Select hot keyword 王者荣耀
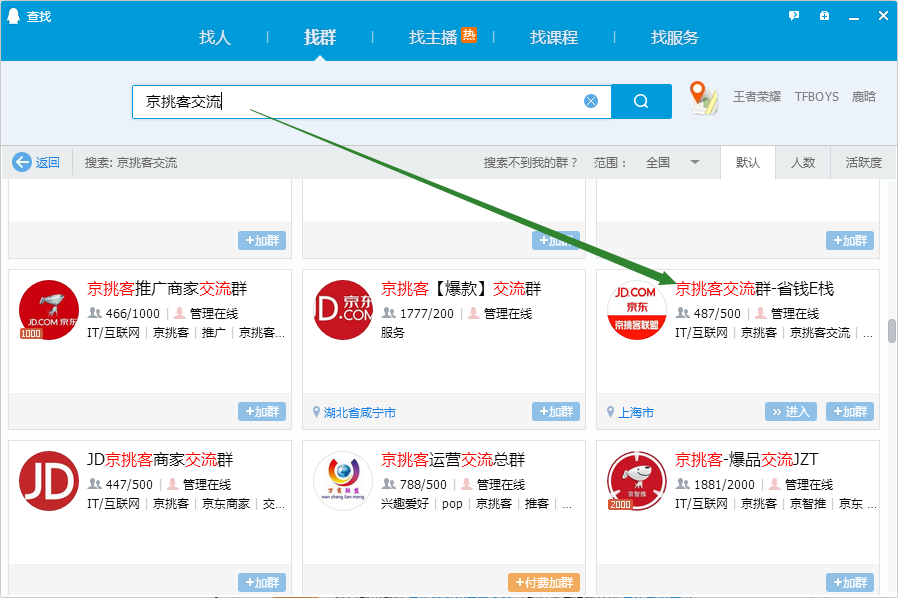The image size is (898, 598). (757, 97)
